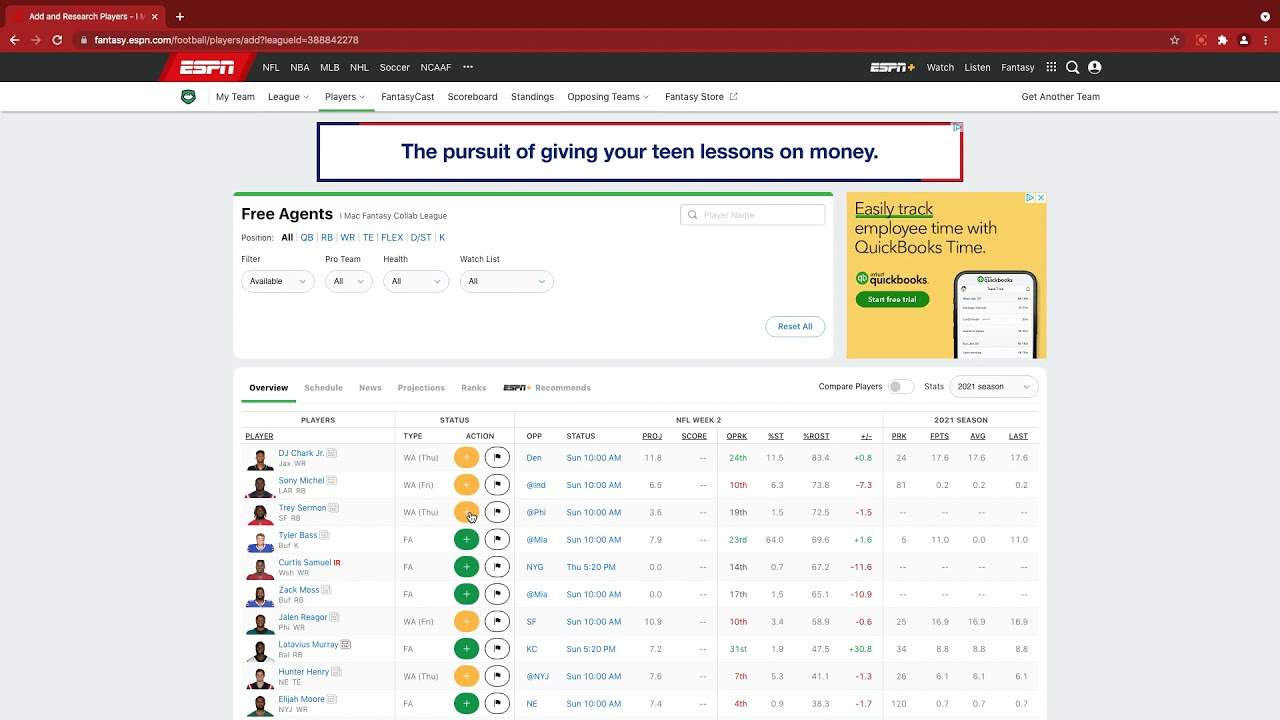Viewport: 1280px width, 720px height.
Task: Reload the page in Chrome
Action: [x=57, y=40]
